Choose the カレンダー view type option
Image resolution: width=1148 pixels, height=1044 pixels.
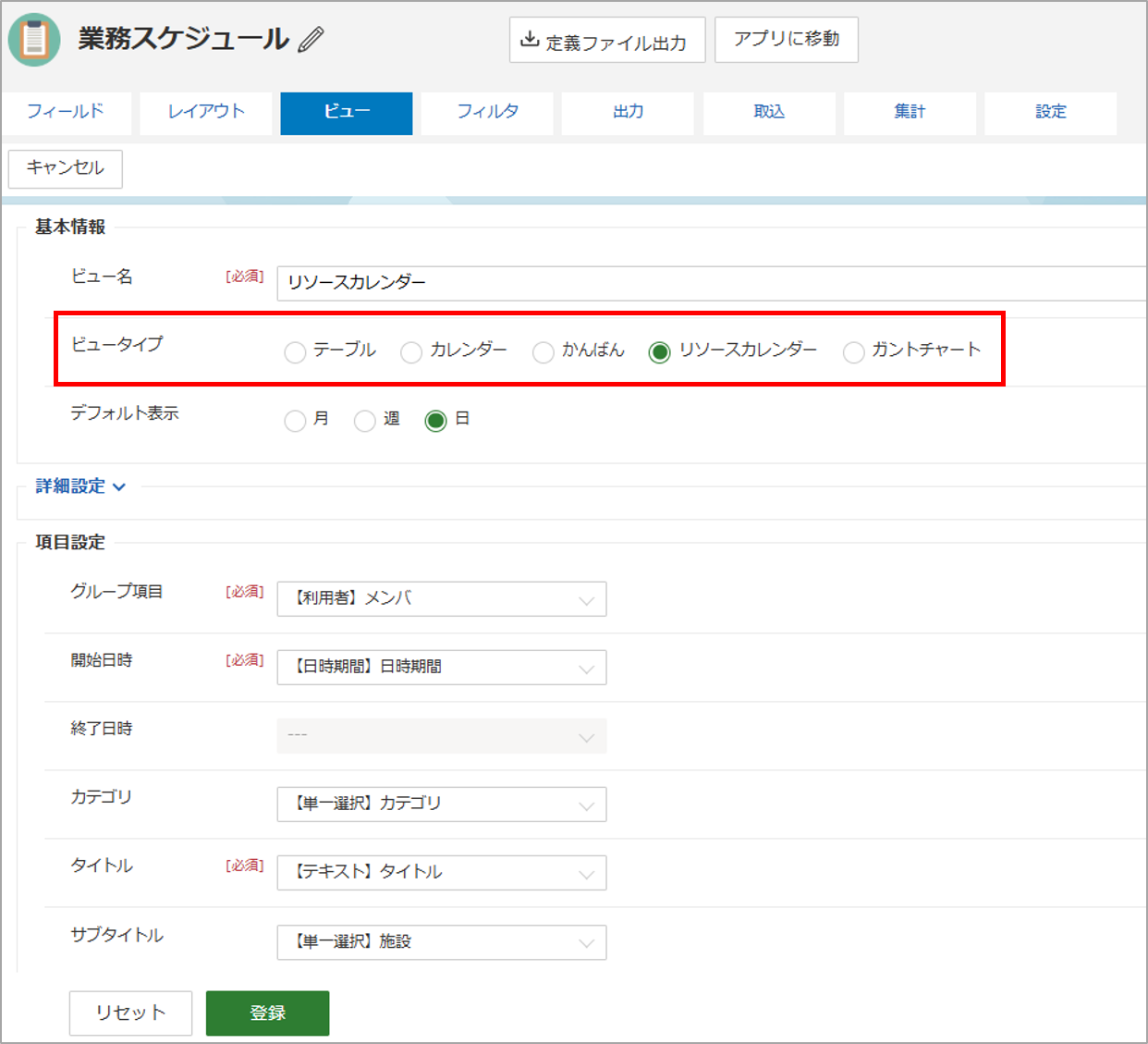(411, 352)
